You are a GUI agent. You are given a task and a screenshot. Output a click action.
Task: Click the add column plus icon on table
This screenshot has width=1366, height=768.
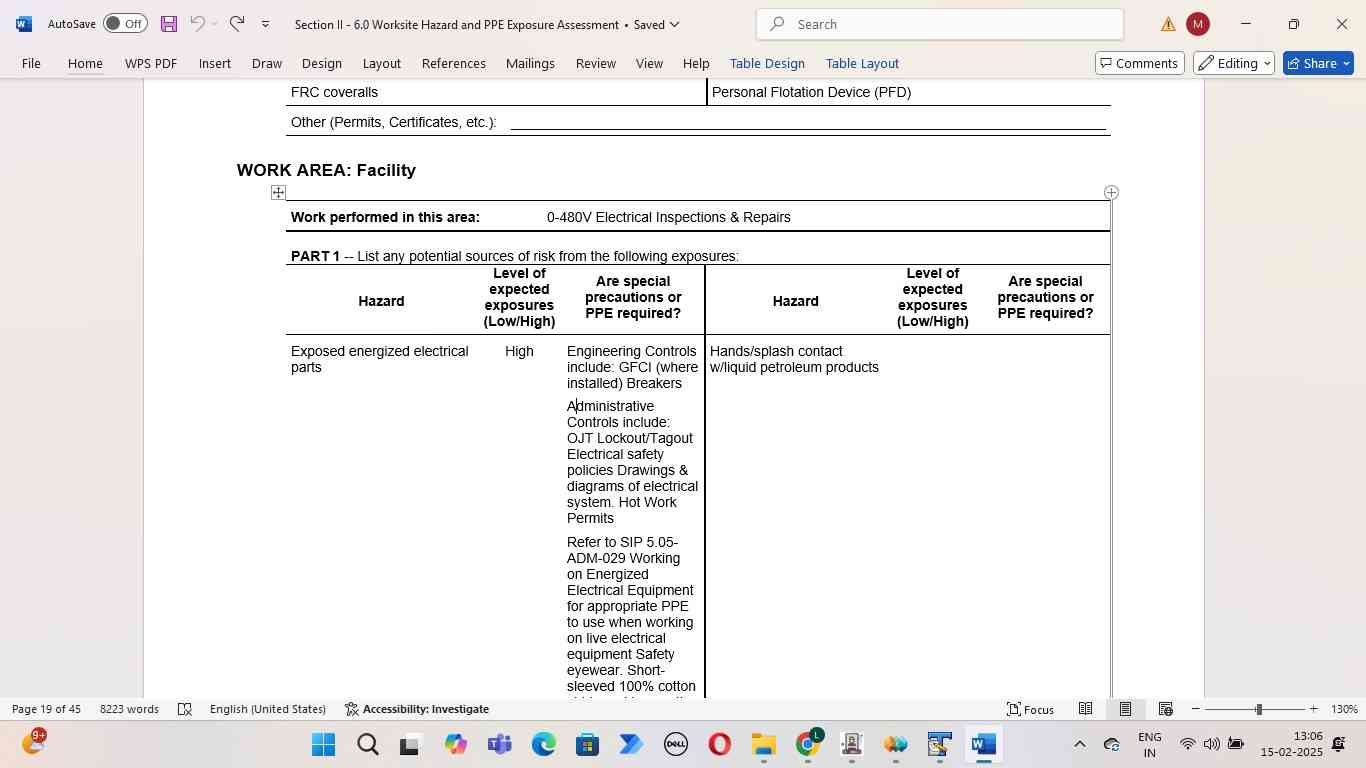(1111, 192)
